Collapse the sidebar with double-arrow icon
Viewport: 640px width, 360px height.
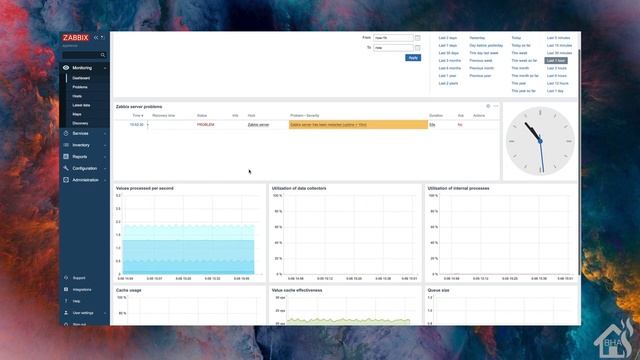click(x=96, y=38)
